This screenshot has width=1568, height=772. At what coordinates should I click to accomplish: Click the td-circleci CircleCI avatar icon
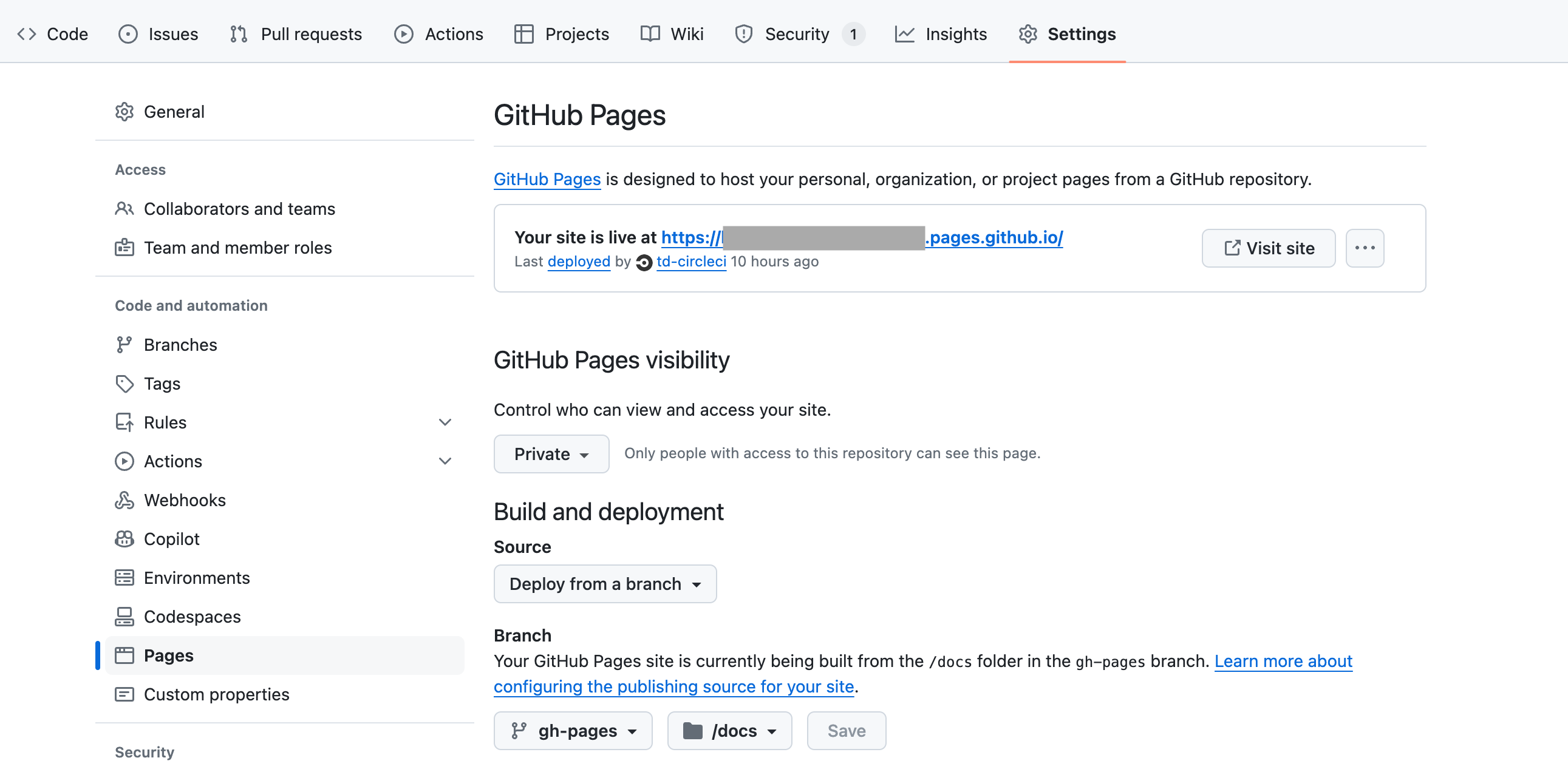coord(643,262)
